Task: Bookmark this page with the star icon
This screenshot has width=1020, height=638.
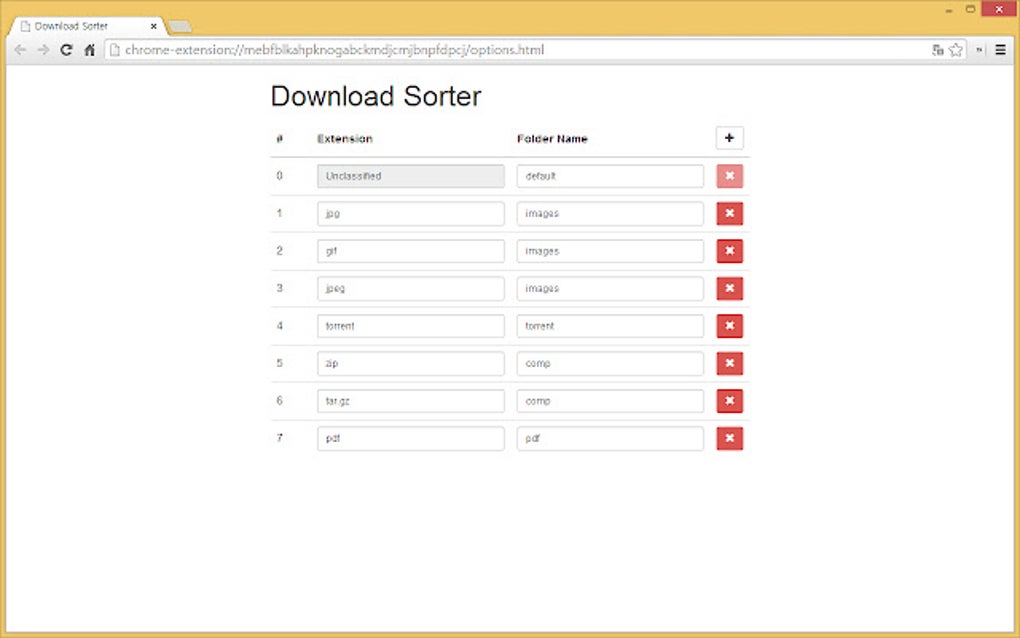Action: pos(955,48)
